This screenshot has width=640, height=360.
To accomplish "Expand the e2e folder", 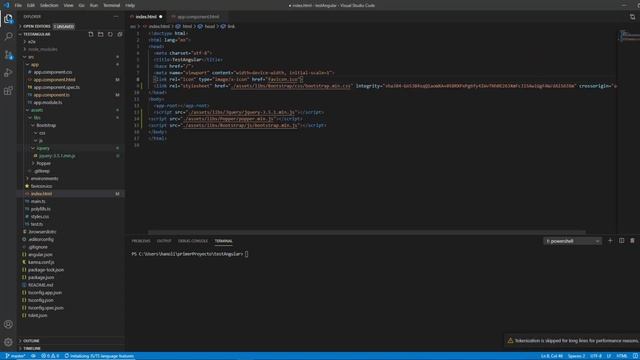I will 31,42.
